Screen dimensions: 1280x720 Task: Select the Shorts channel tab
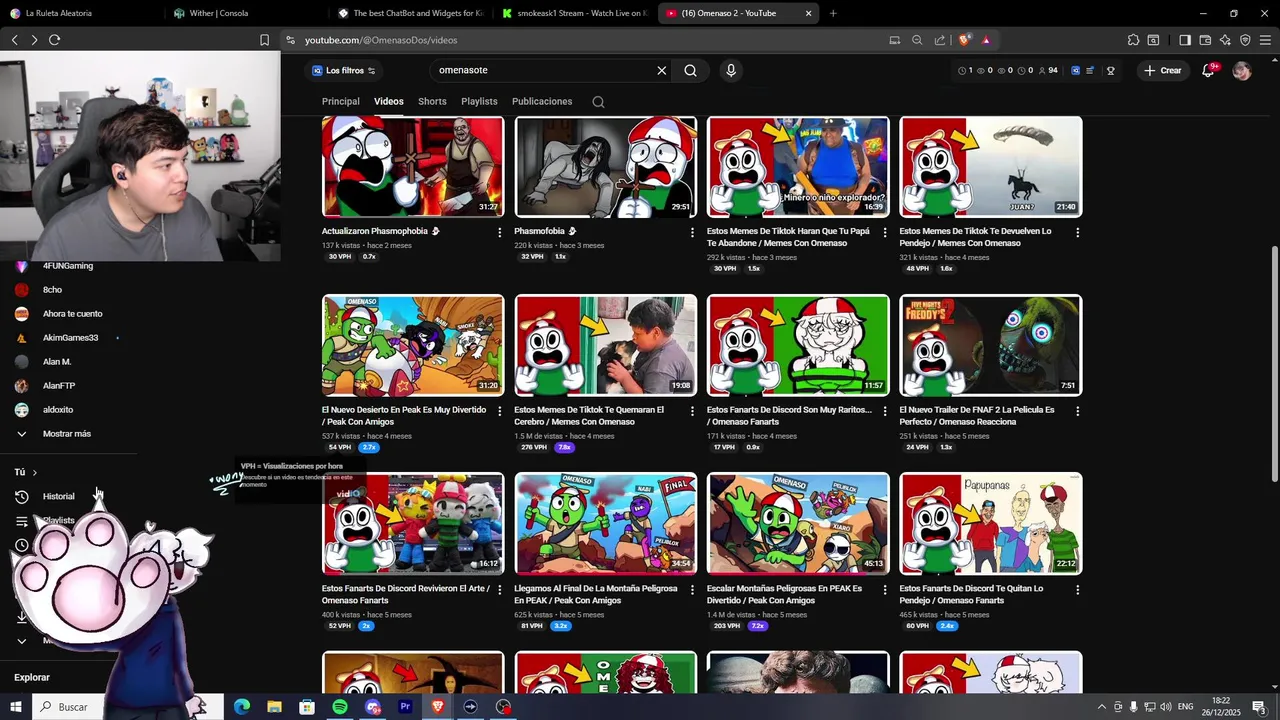(432, 101)
